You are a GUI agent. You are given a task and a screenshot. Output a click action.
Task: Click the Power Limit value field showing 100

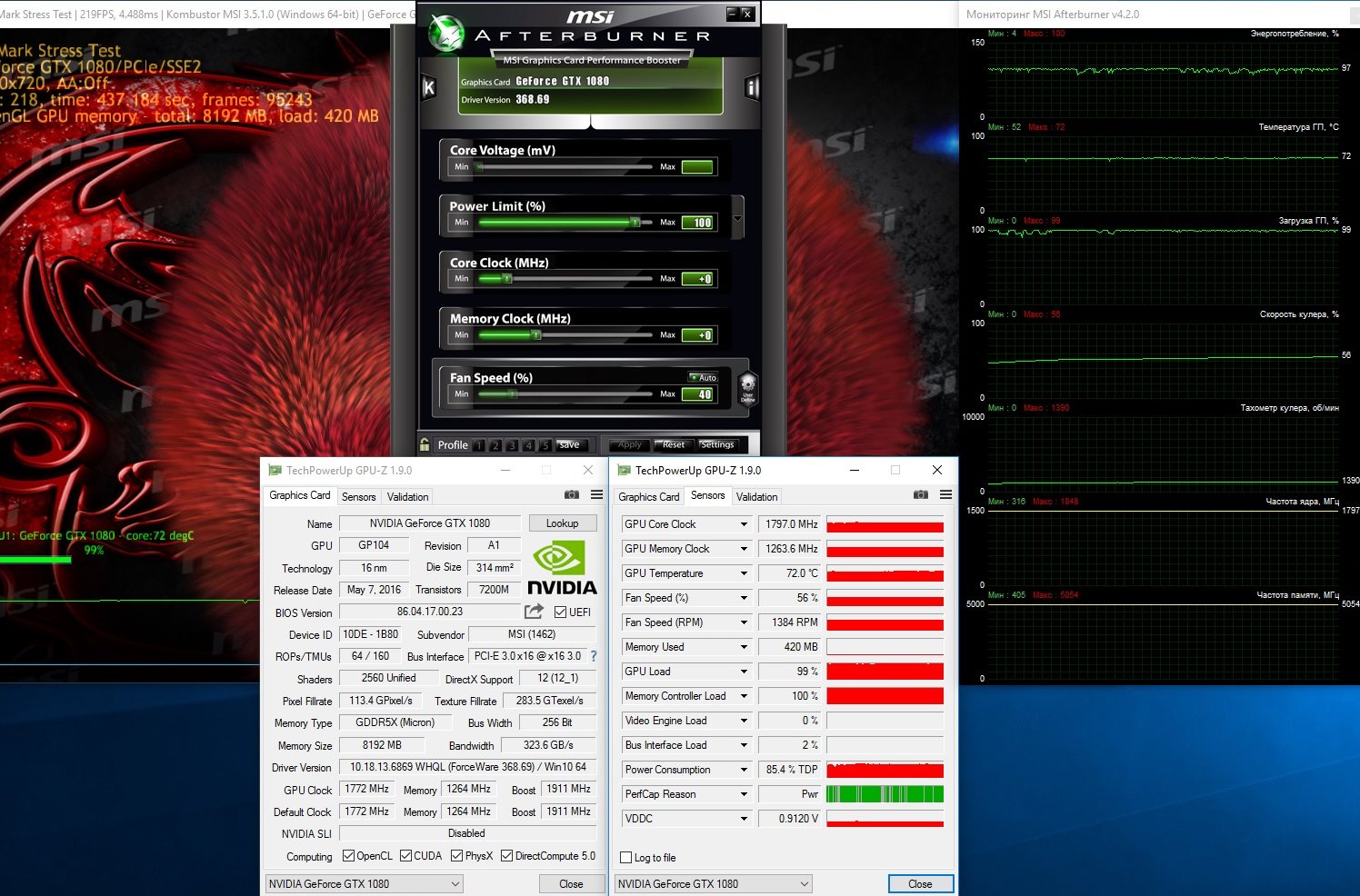click(x=699, y=223)
